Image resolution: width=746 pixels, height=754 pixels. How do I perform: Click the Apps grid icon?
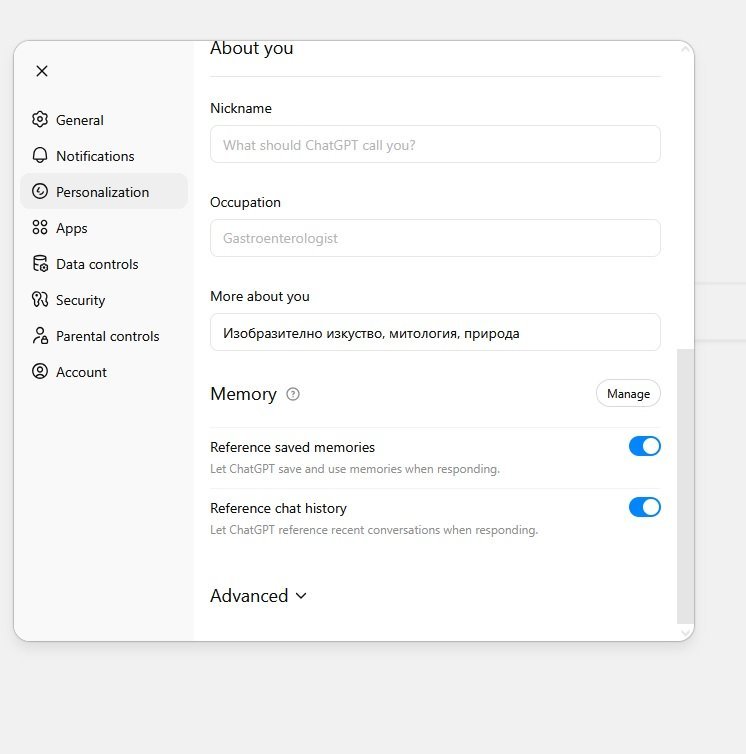click(x=40, y=228)
